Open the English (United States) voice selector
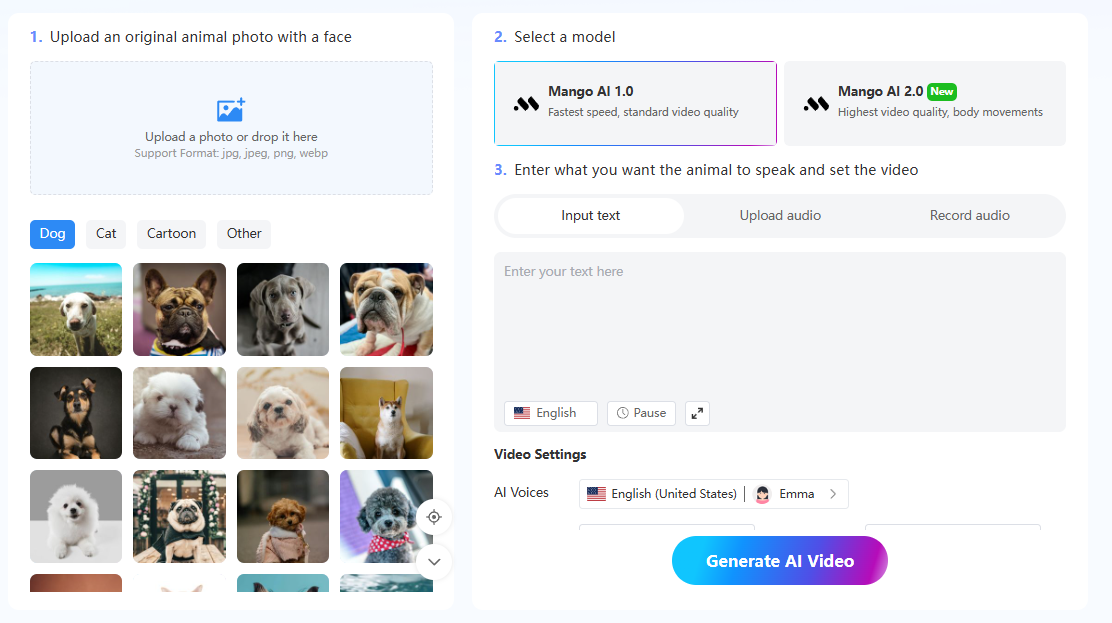The width and height of the screenshot is (1112, 623). 713,494
